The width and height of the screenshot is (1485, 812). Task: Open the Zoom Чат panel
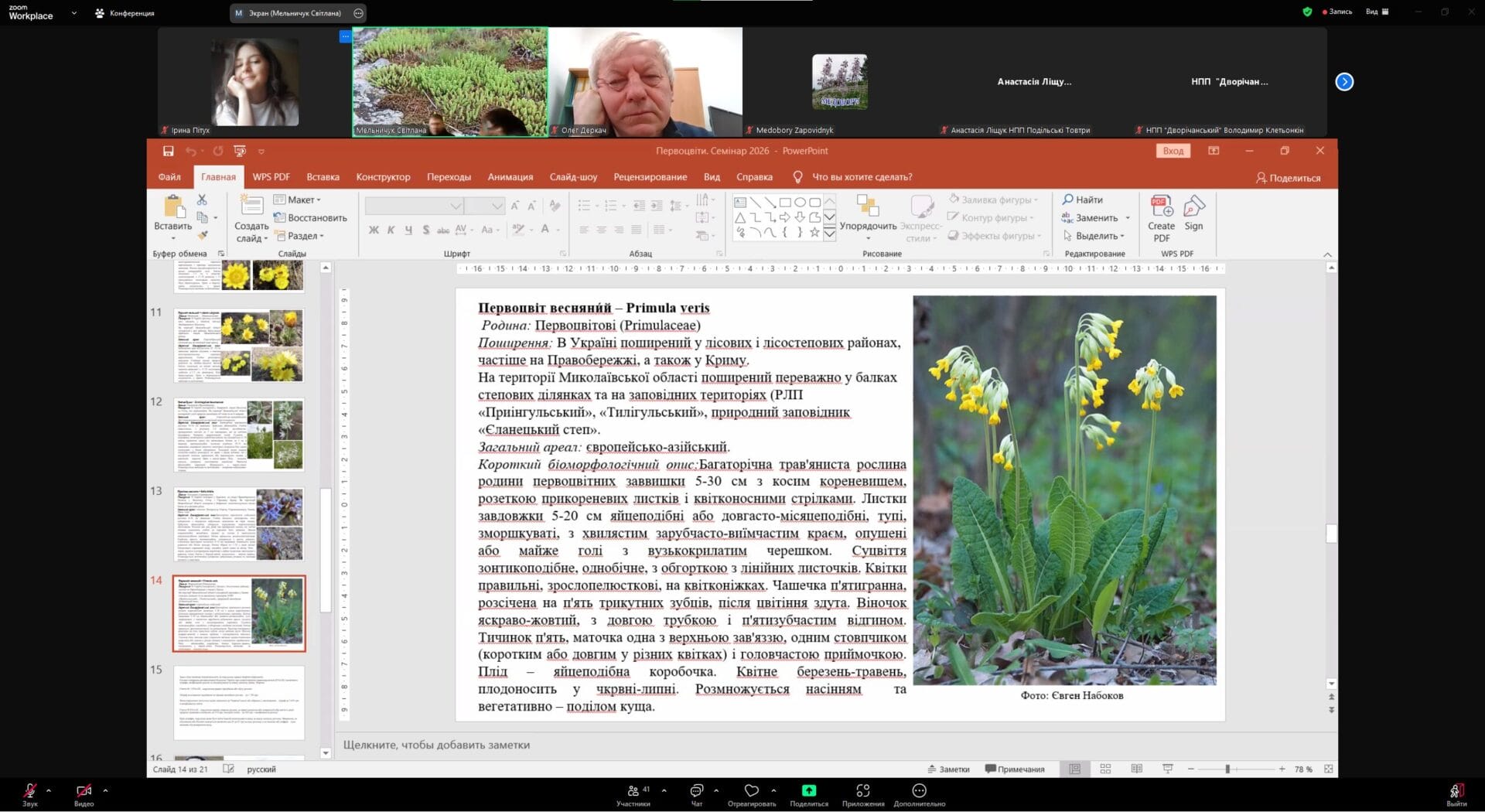click(x=696, y=791)
